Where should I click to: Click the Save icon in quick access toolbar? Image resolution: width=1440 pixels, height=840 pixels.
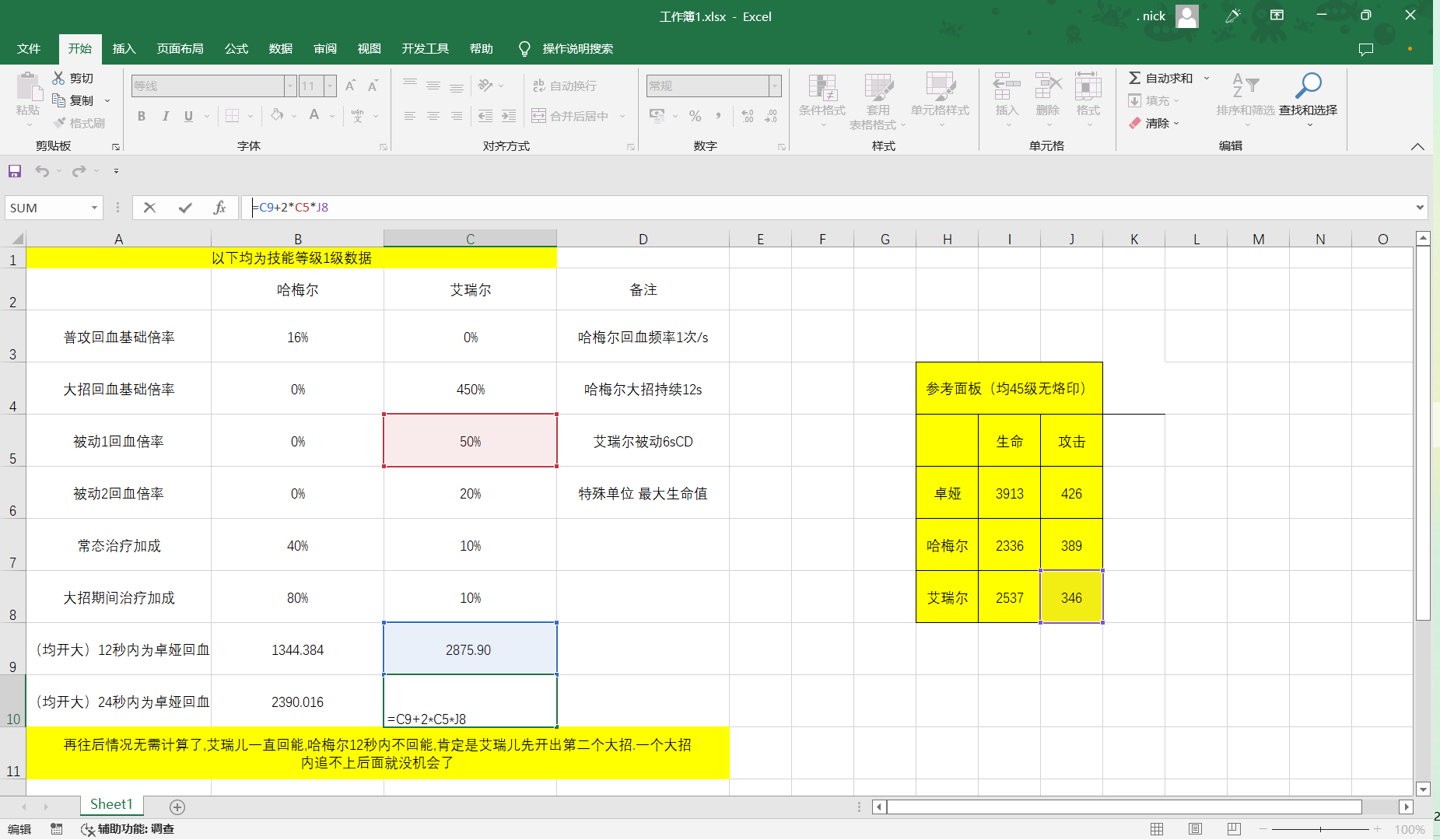[x=15, y=171]
